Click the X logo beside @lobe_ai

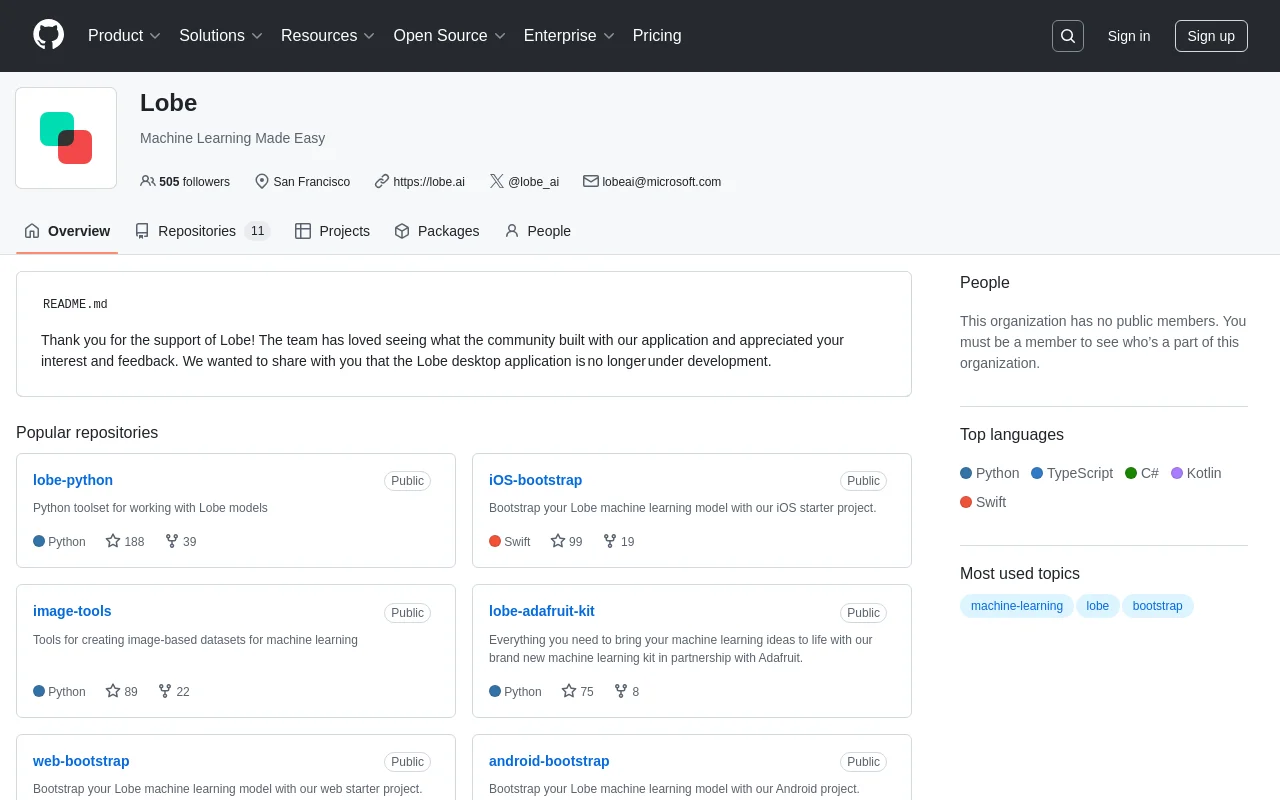(x=496, y=181)
